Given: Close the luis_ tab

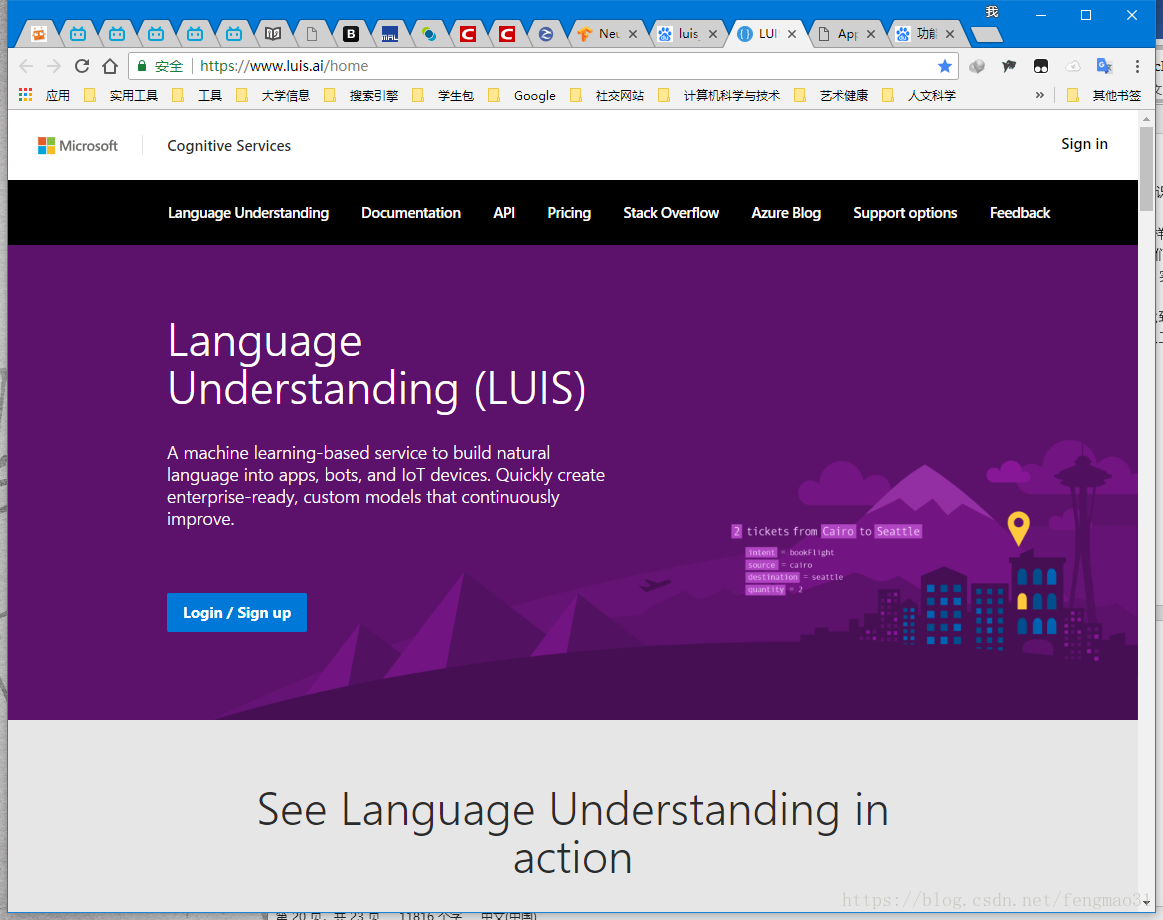Looking at the screenshot, I should (x=713, y=33).
